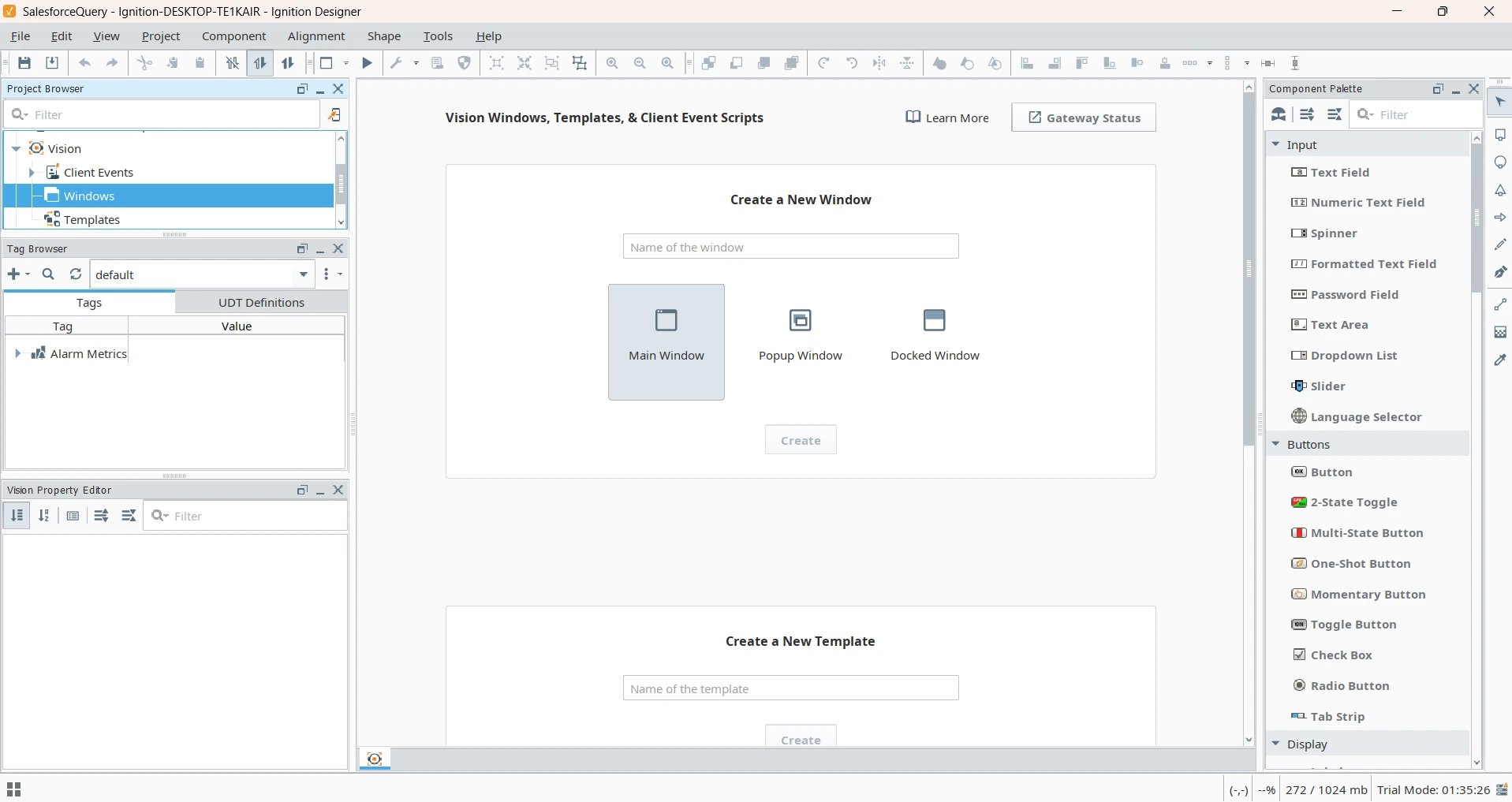1512x802 pixels.
Task: Open the Alignment menu
Action: [316, 36]
